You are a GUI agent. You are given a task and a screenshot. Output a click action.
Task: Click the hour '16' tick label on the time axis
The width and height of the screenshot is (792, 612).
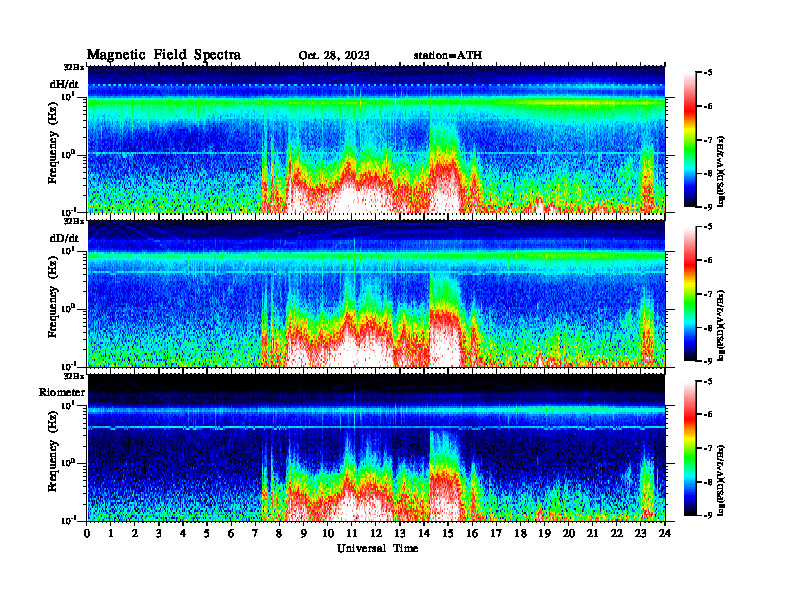point(472,534)
